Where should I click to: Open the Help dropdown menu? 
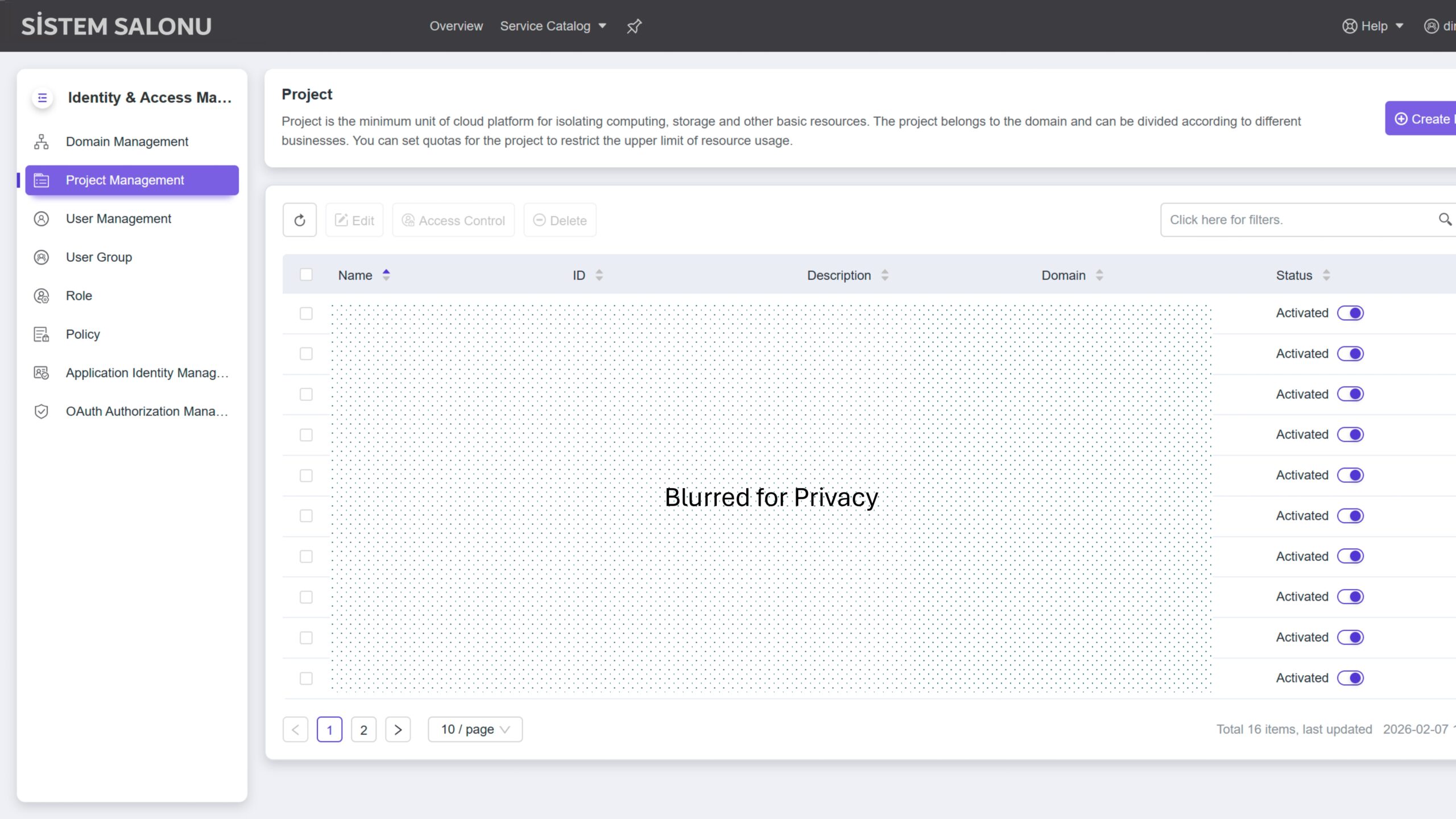point(1373,26)
